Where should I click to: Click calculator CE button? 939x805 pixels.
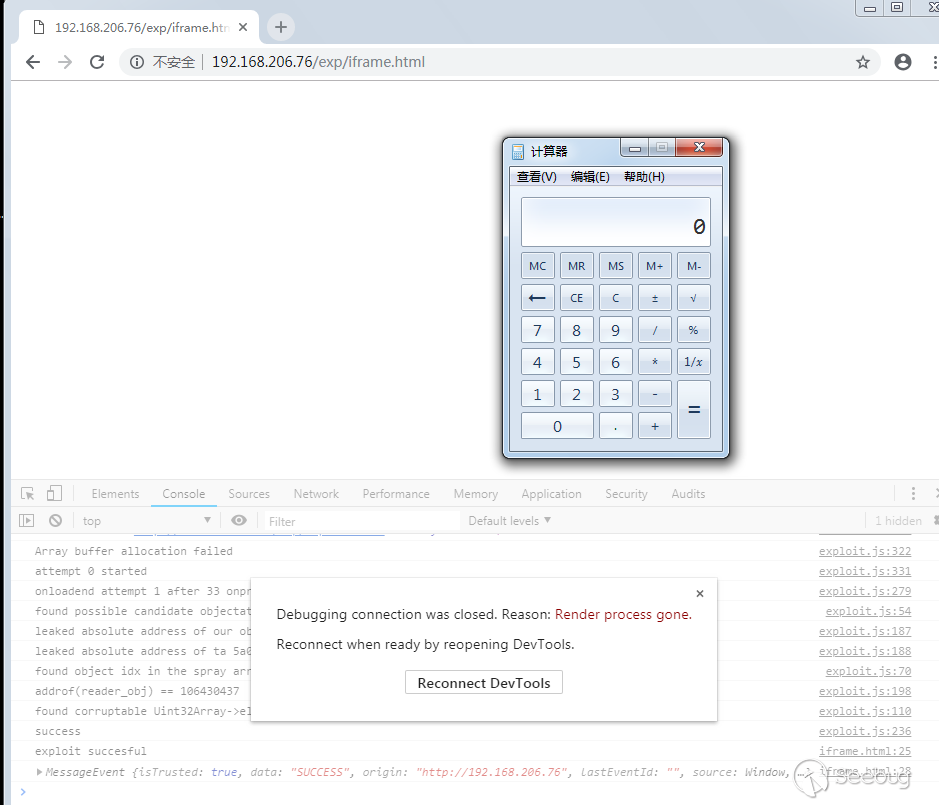[x=576, y=298]
